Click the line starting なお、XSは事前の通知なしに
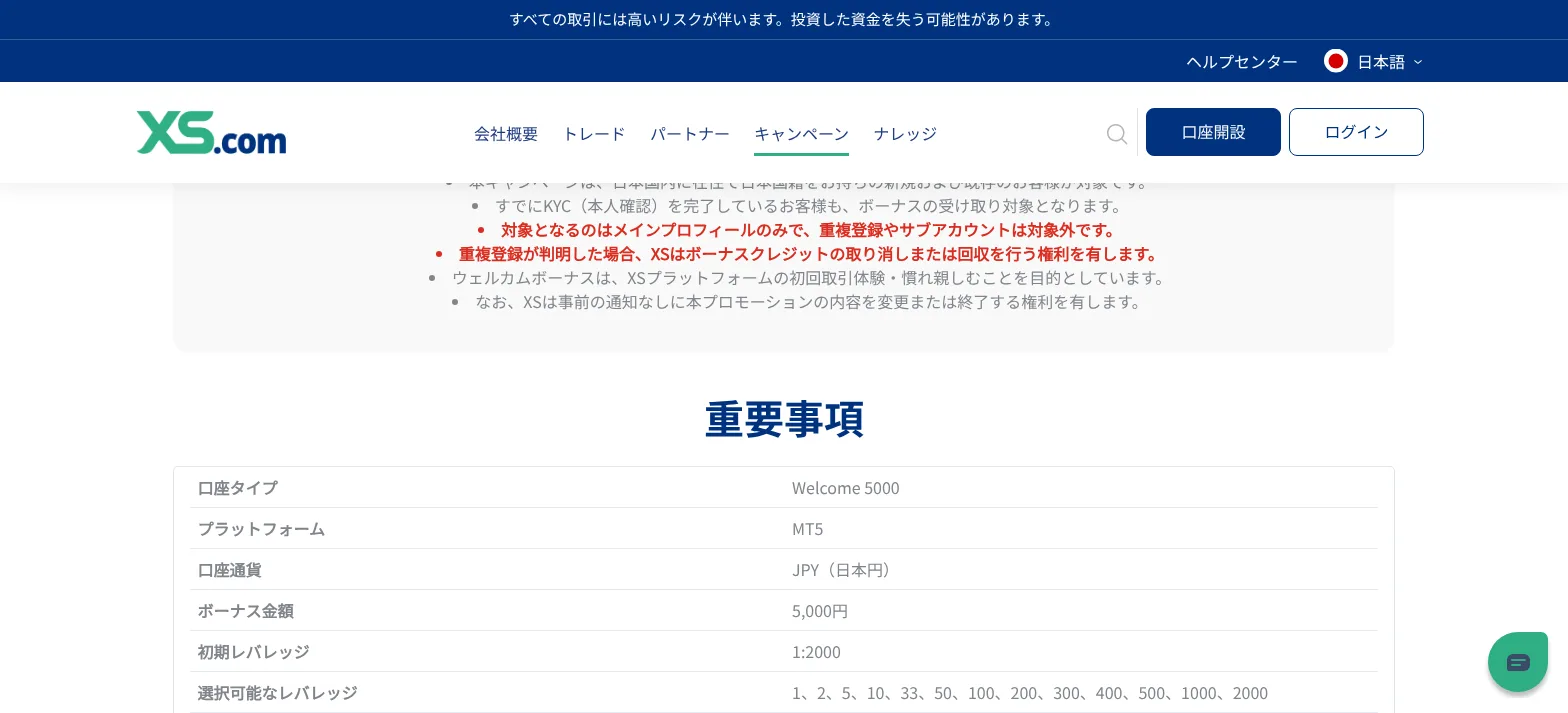The width and height of the screenshot is (1568, 713). tap(810, 302)
